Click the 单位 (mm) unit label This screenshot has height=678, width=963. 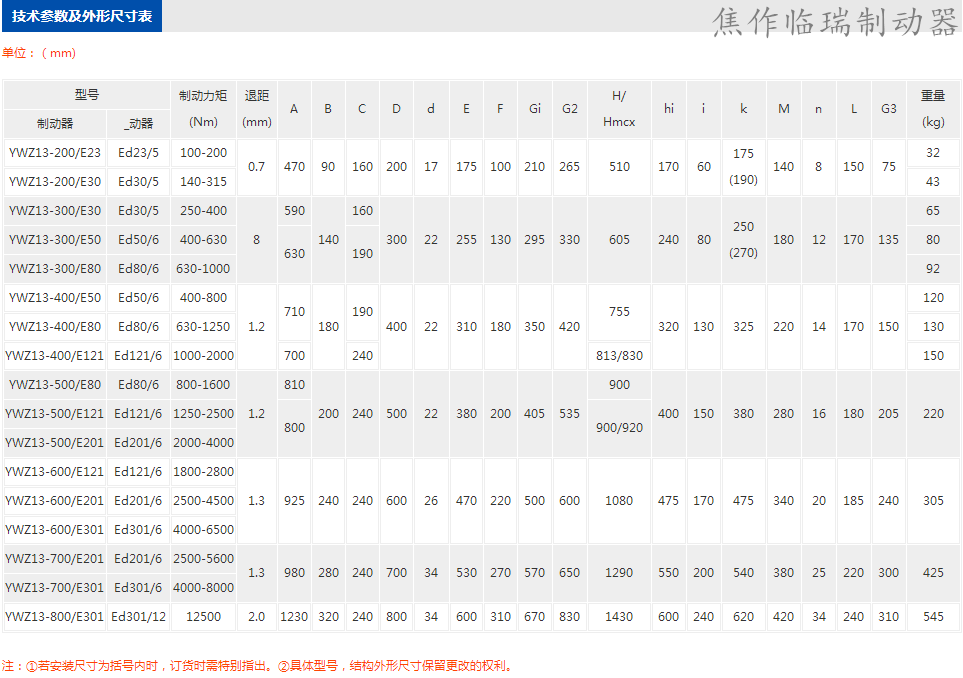(x=39, y=53)
